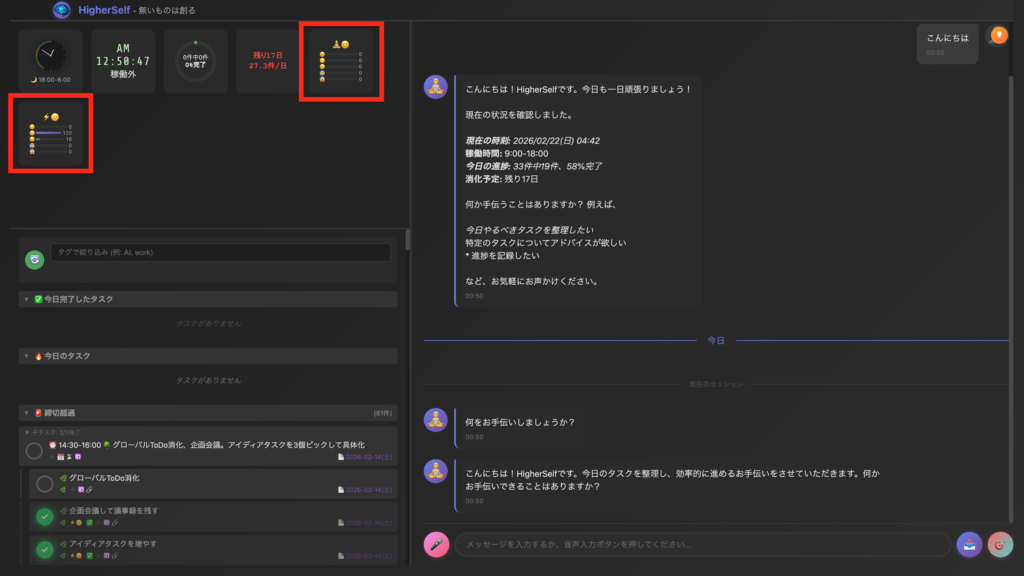Uncheck the アイディアタスクを増やす task
Viewport: 1024px width, 576px height.
(44, 549)
